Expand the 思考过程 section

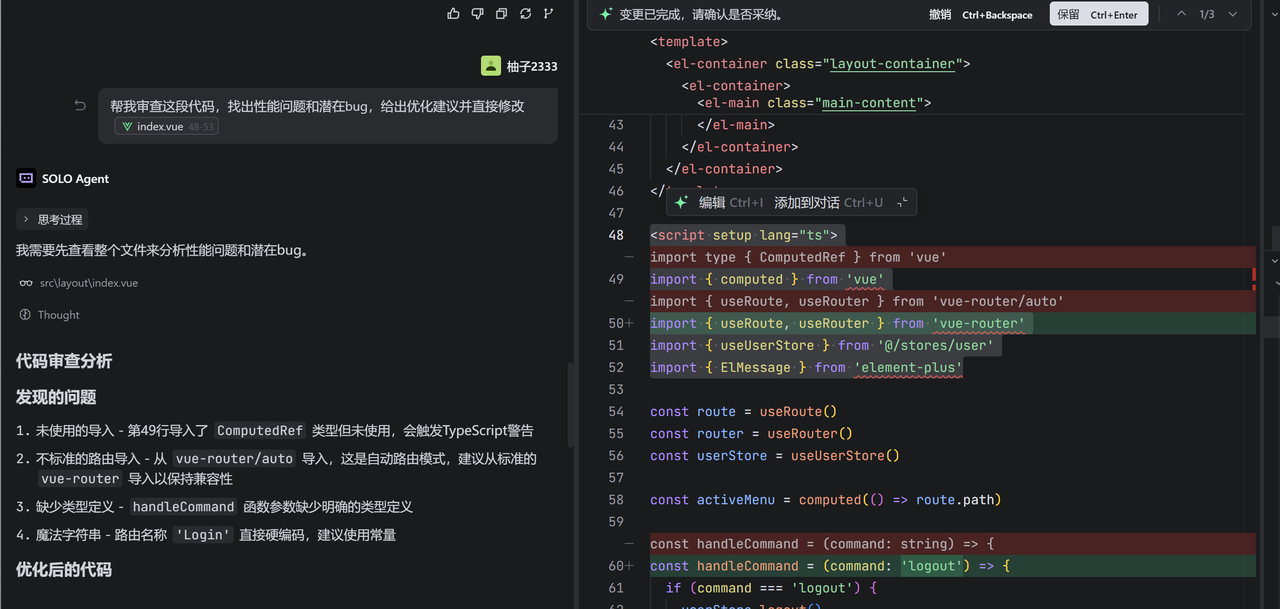pyautogui.click(x=52, y=219)
